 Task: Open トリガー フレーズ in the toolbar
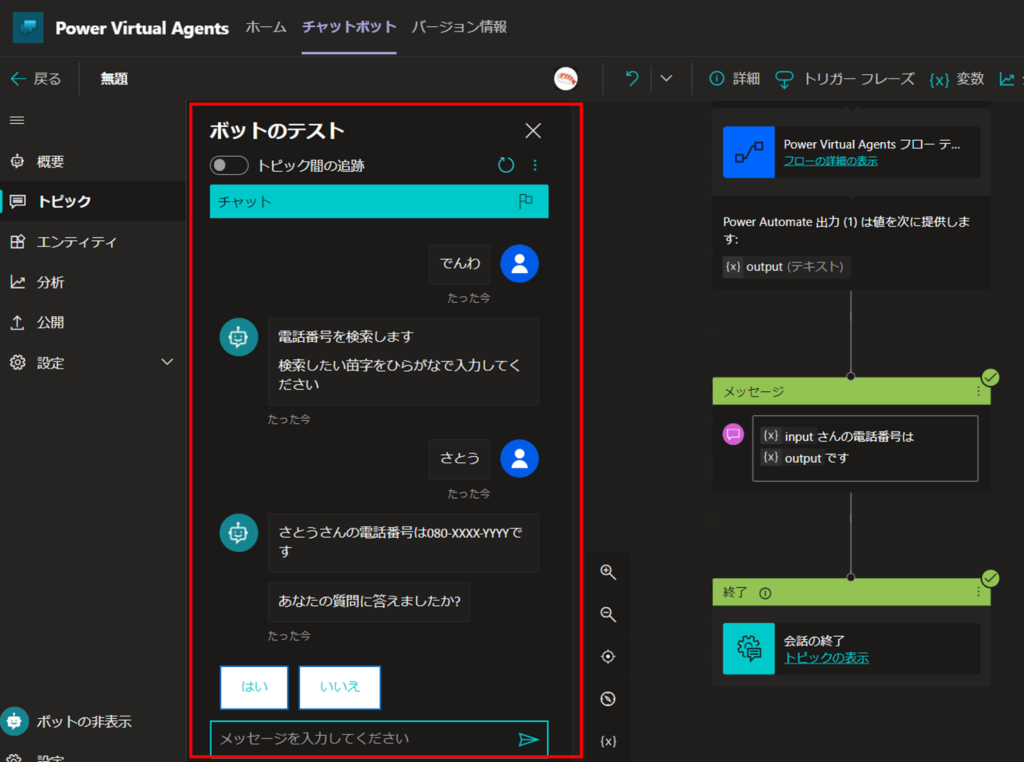tap(844, 79)
